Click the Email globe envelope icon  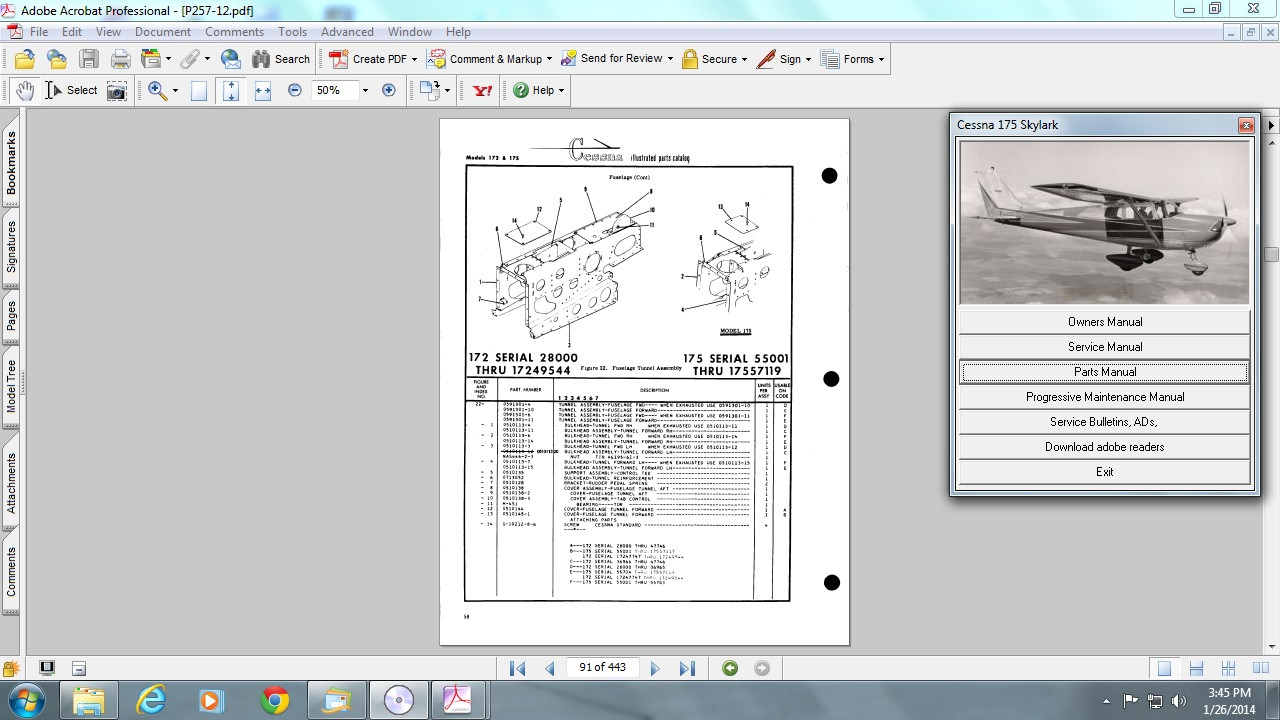point(230,59)
